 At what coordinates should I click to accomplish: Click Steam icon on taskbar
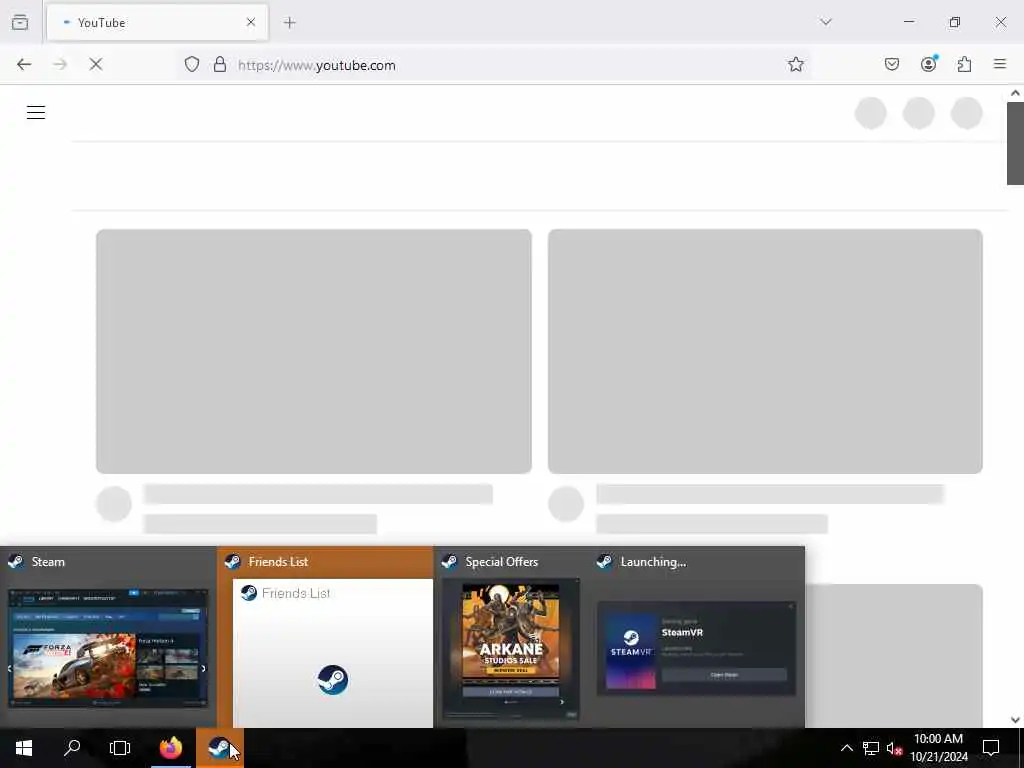220,748
